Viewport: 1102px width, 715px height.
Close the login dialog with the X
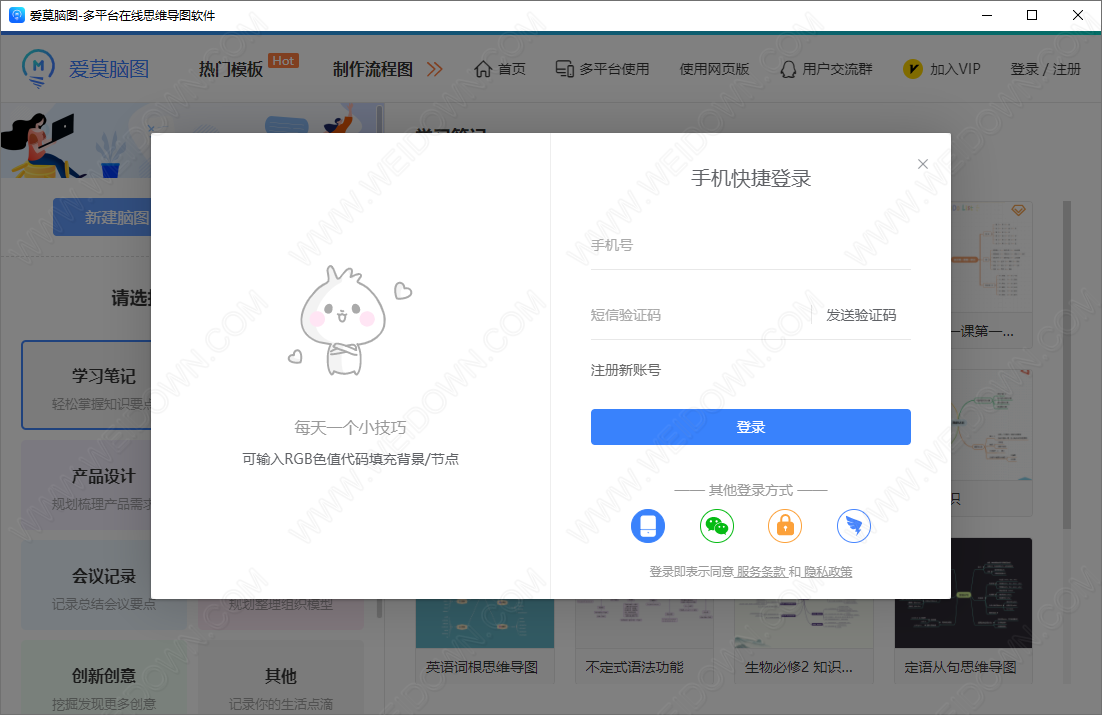[923, 164]
